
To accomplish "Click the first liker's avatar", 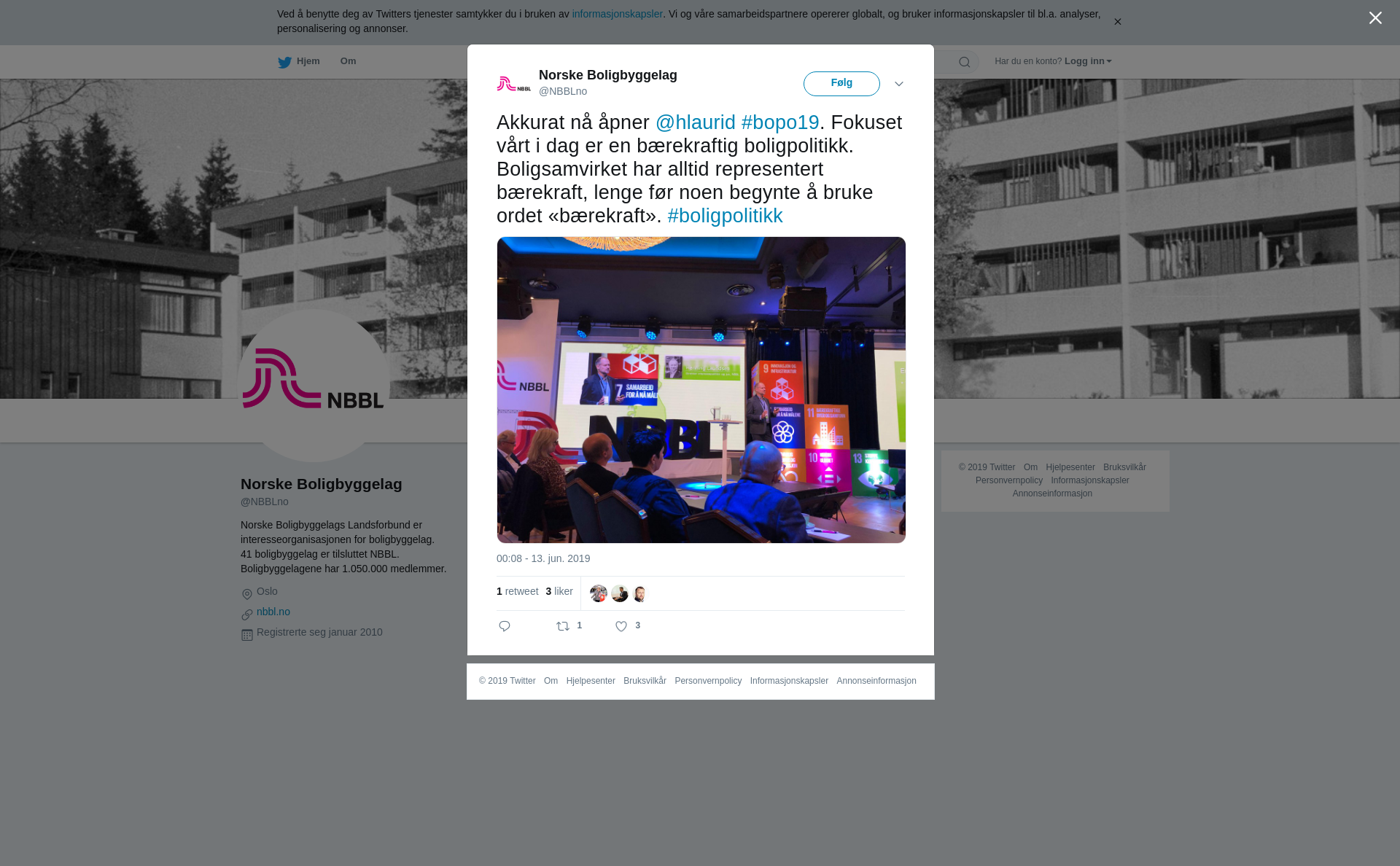I will tap(599, 593).
